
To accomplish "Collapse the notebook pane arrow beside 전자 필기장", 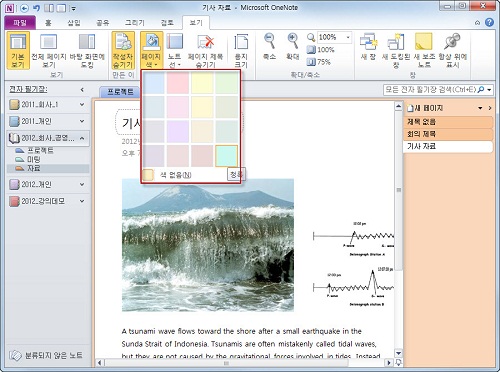I will tap(82, 90).
